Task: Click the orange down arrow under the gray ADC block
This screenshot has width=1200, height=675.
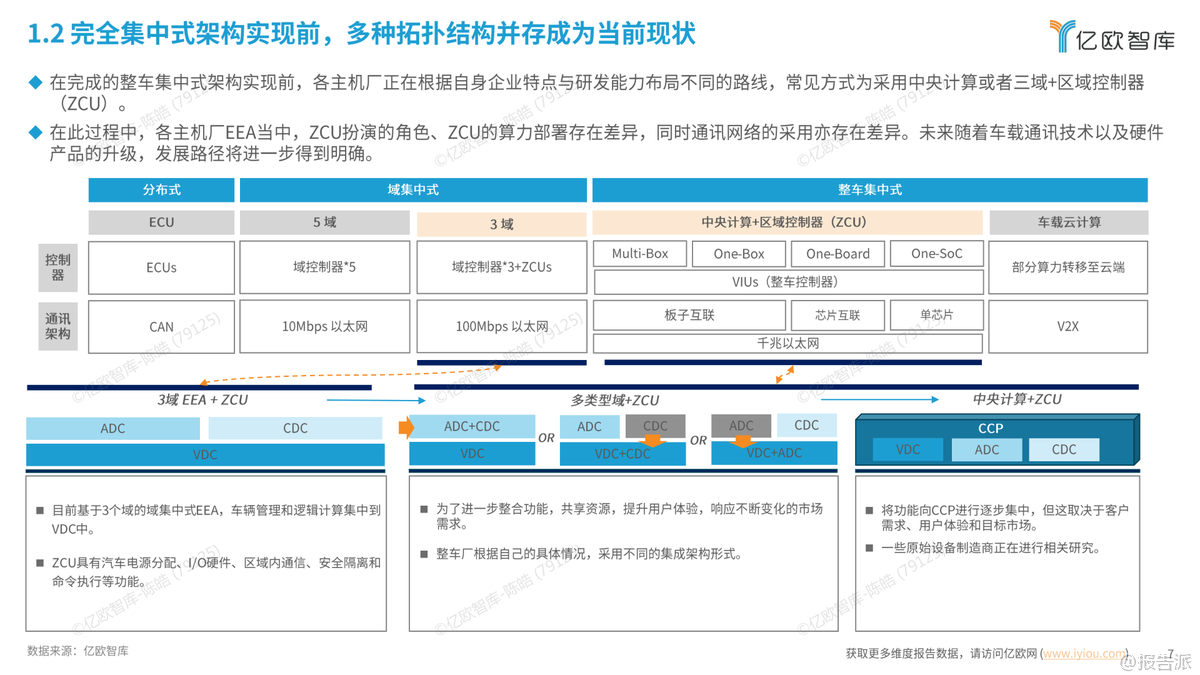Action: (742, 441)
